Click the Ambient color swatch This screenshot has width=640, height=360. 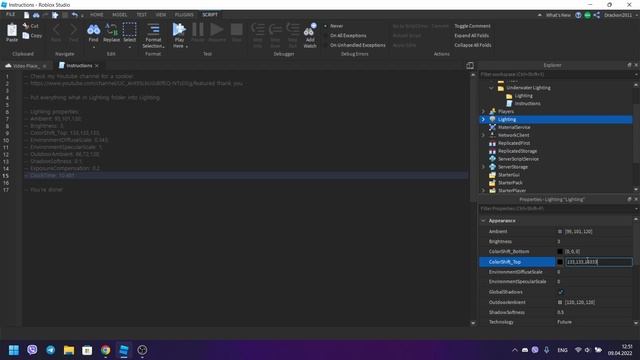(560, 231)
